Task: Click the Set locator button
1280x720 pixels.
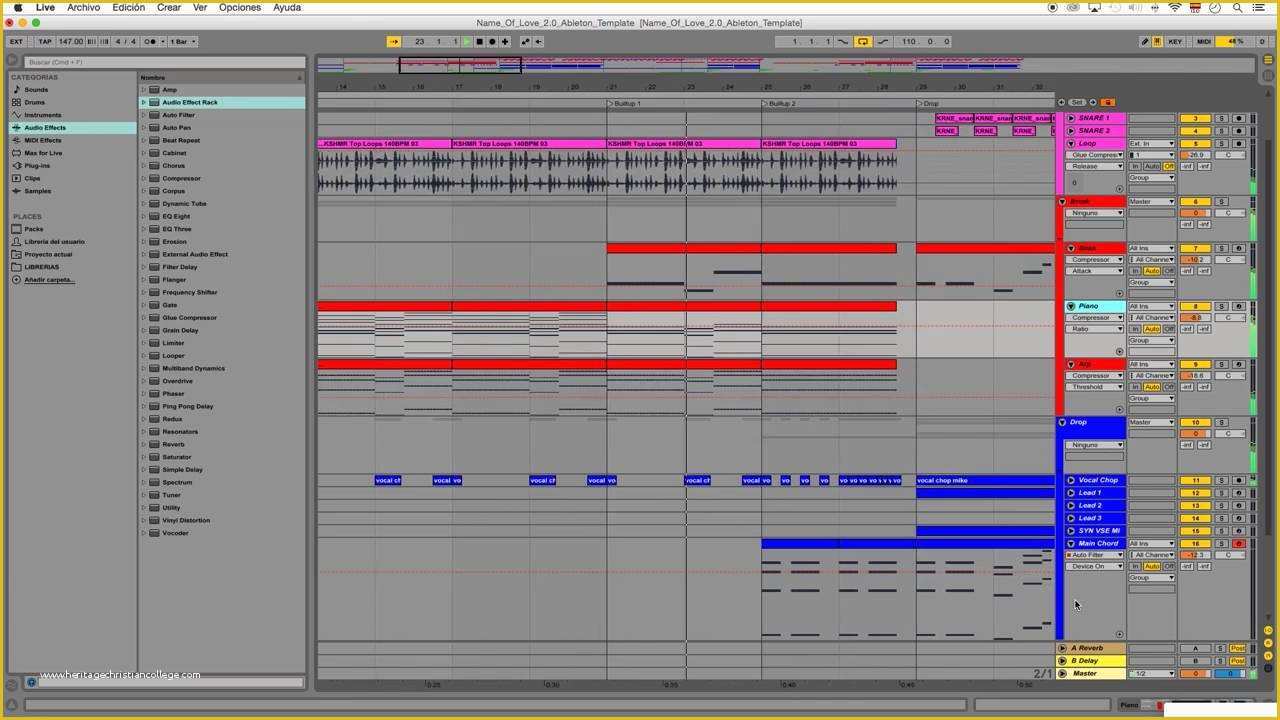Action: click(x=1077, y=102)
